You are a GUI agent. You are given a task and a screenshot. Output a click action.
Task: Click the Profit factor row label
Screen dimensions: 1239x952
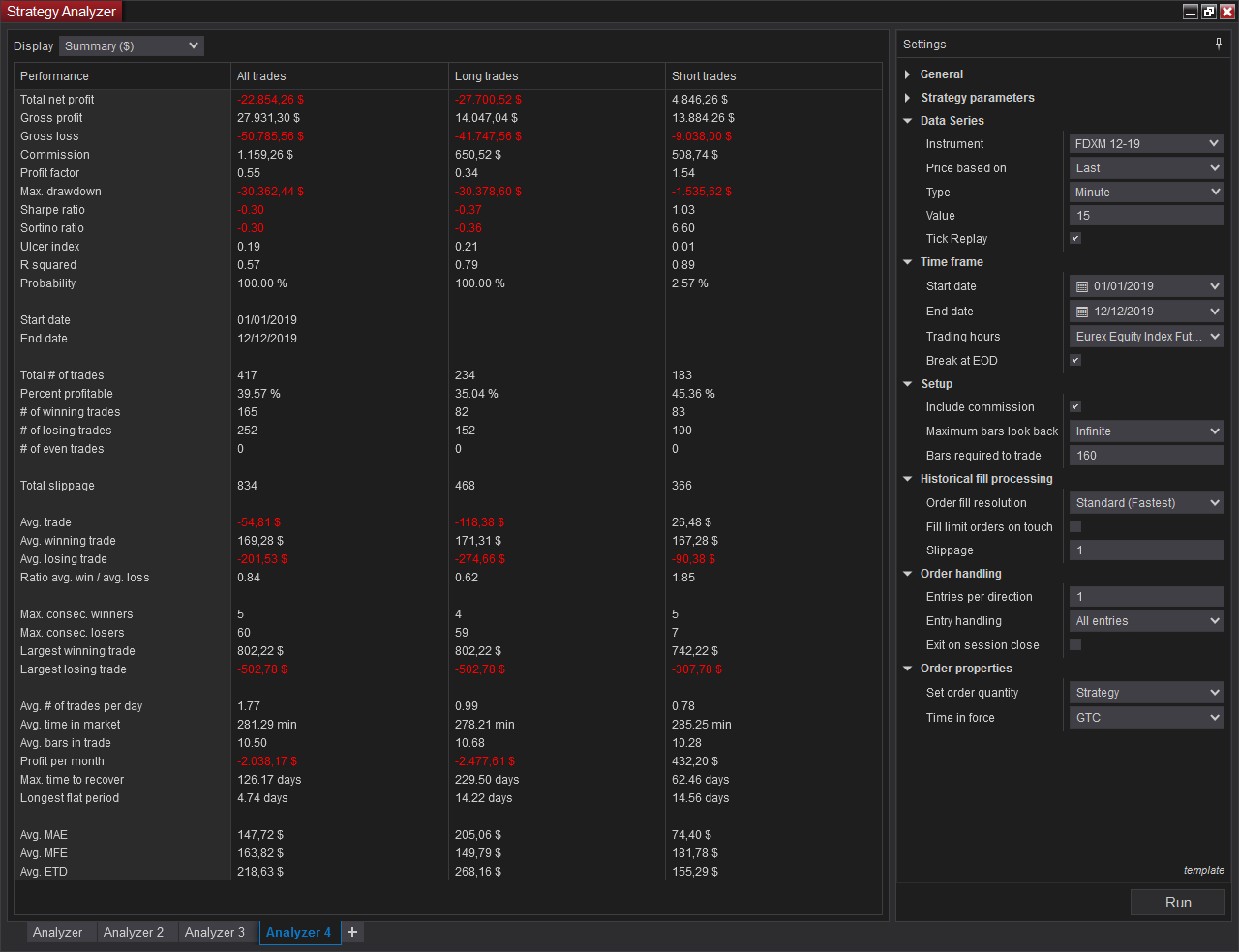pos(50,173)
